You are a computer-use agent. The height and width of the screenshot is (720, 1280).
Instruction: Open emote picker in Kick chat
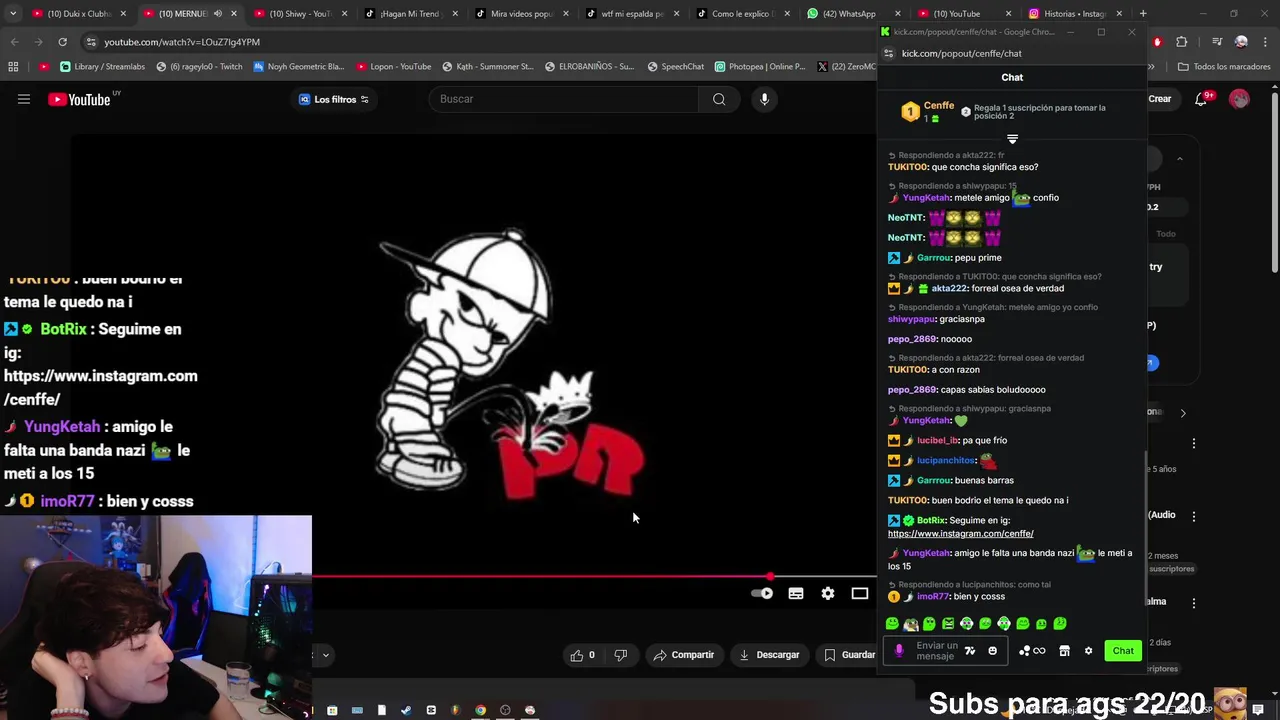click(x=992, y=651)
